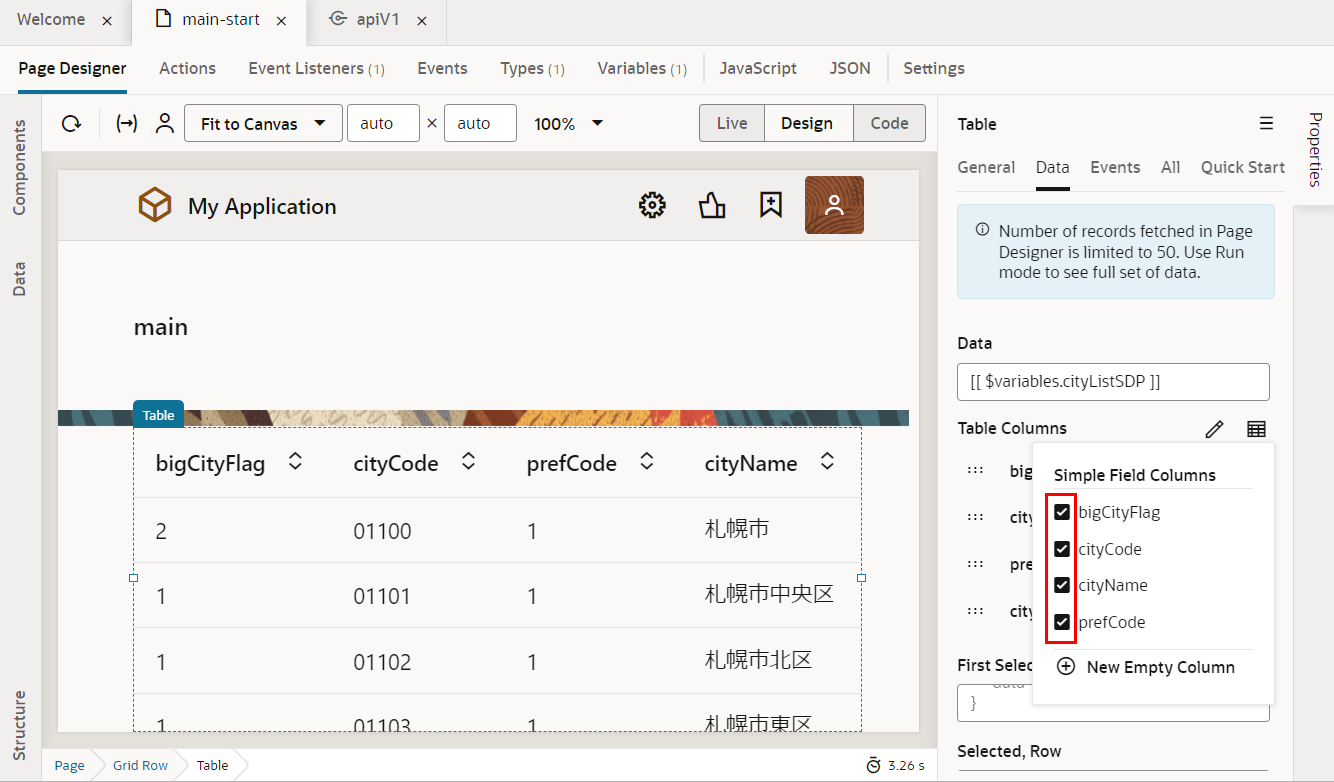Open the Fit to Canvas dropdown
Image resolution: width=1334 pixels, height=782 pixels.
pos(263,124)
